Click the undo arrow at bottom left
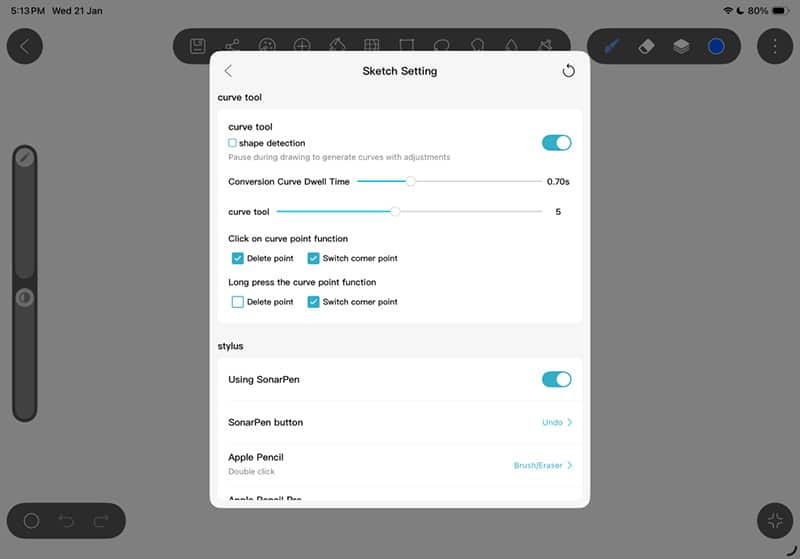800x559 pixels. point(66,521)
